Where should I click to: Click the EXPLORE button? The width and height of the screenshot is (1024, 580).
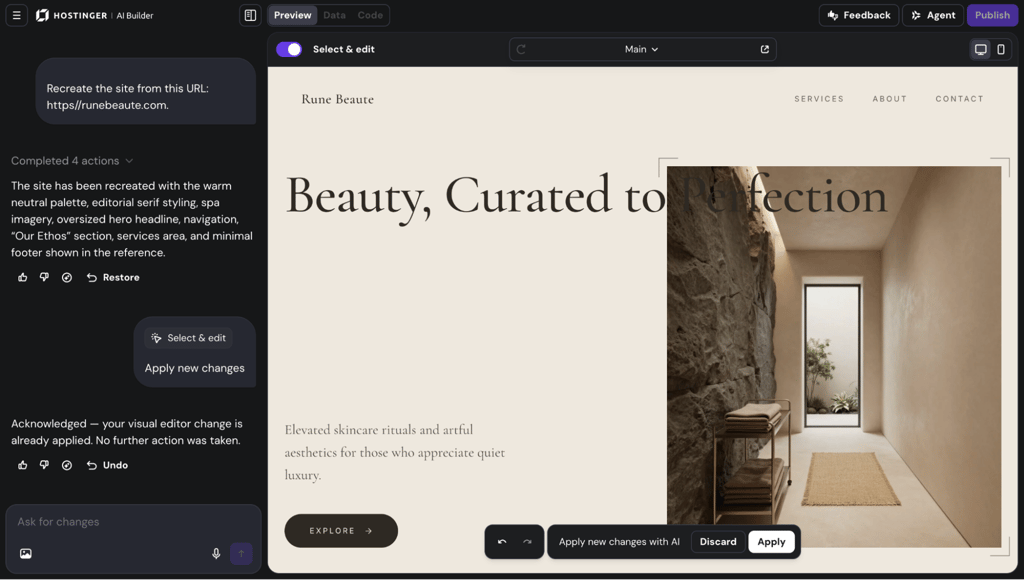(341, 531)
